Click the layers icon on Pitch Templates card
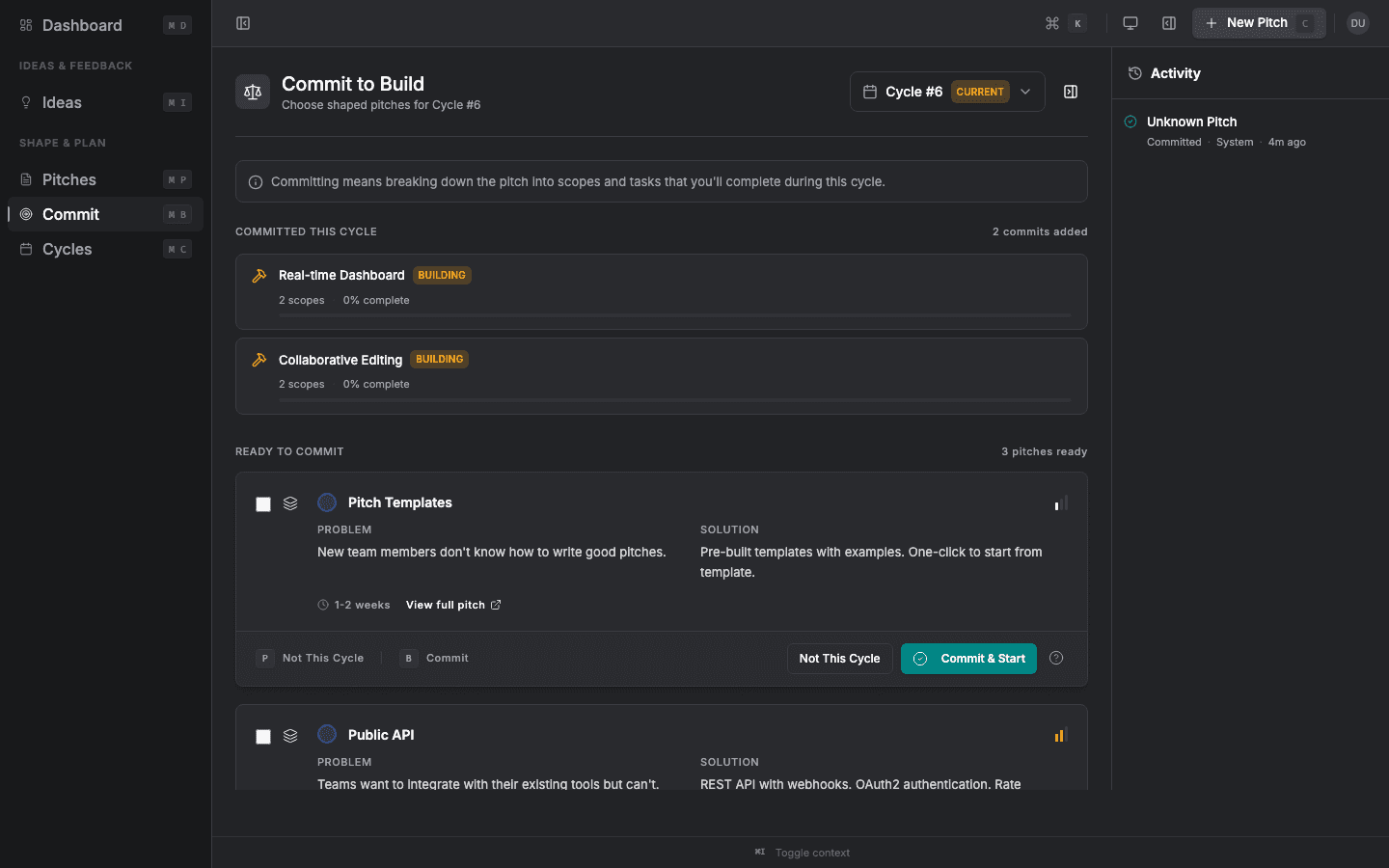Viewport: 1389px width, 868px height. click(x=290, y=503)
